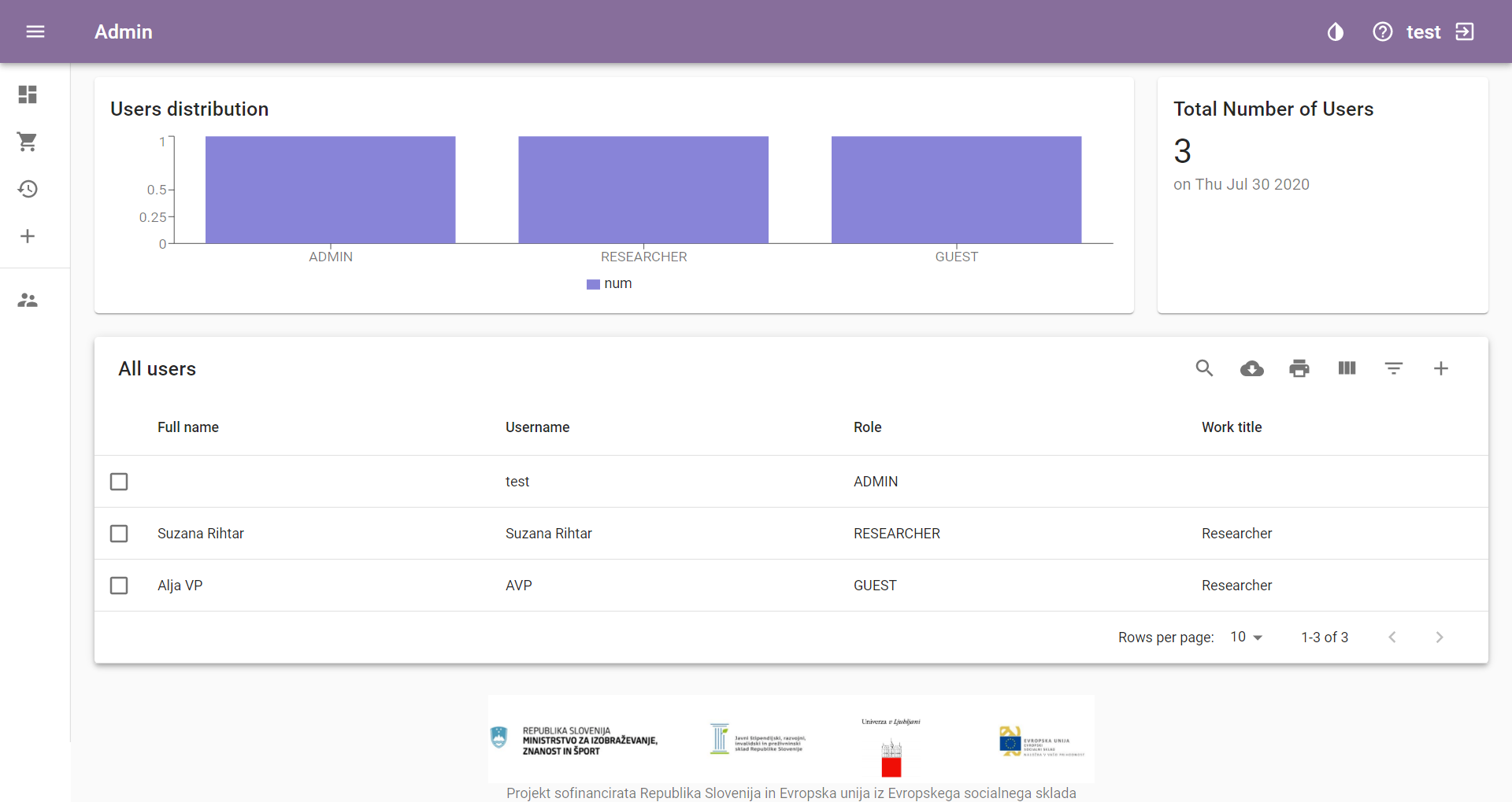Click the username cell 'test'
The image size is (1512, 802).
[517, 482]
